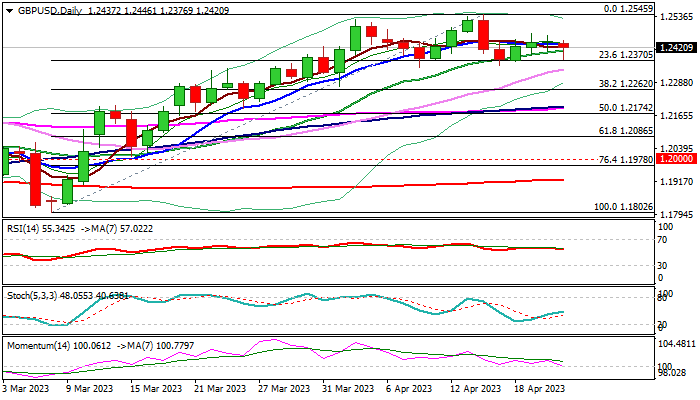Click the 1.19170 price axis label

[x=677, y=182]
